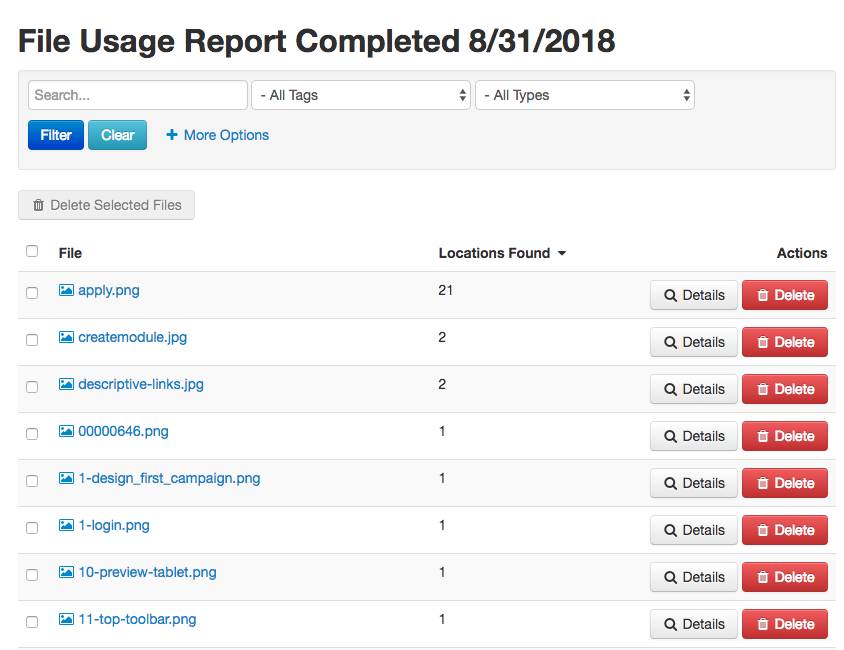Click the plus icon beside More Options

[172, 136]
